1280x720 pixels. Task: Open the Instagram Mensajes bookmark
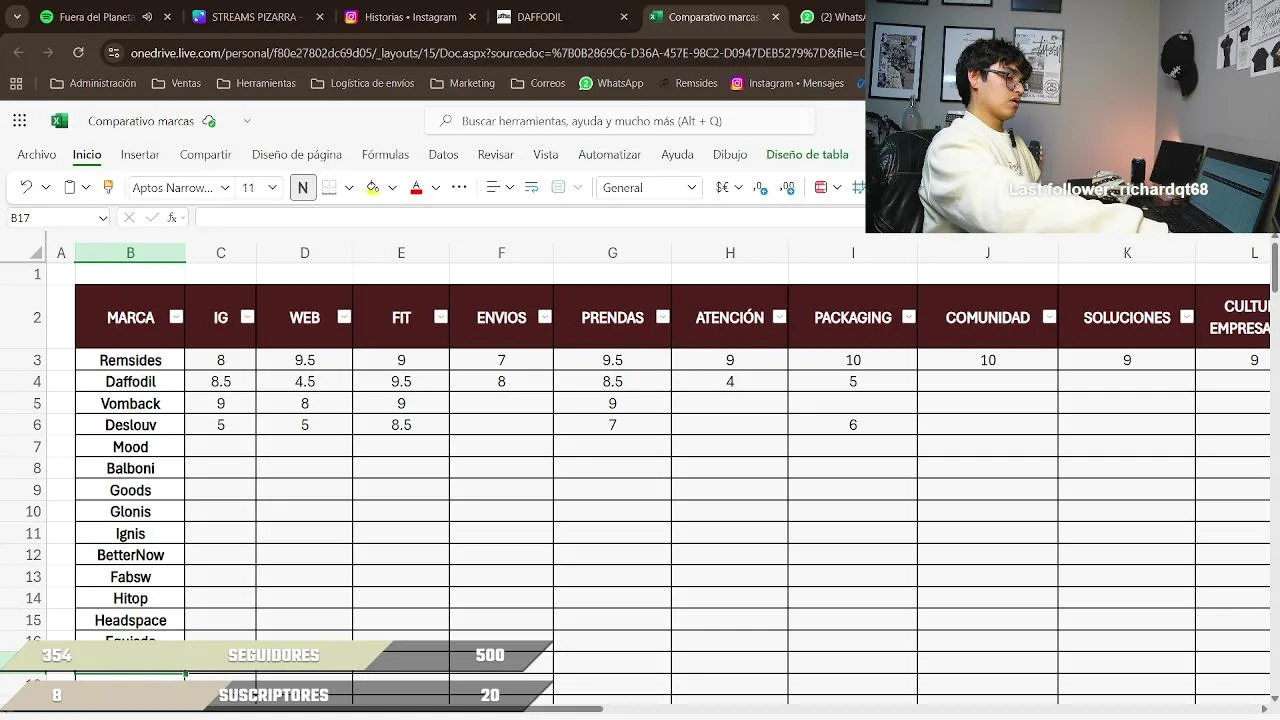pyautogui.click(x=787, y=83)
